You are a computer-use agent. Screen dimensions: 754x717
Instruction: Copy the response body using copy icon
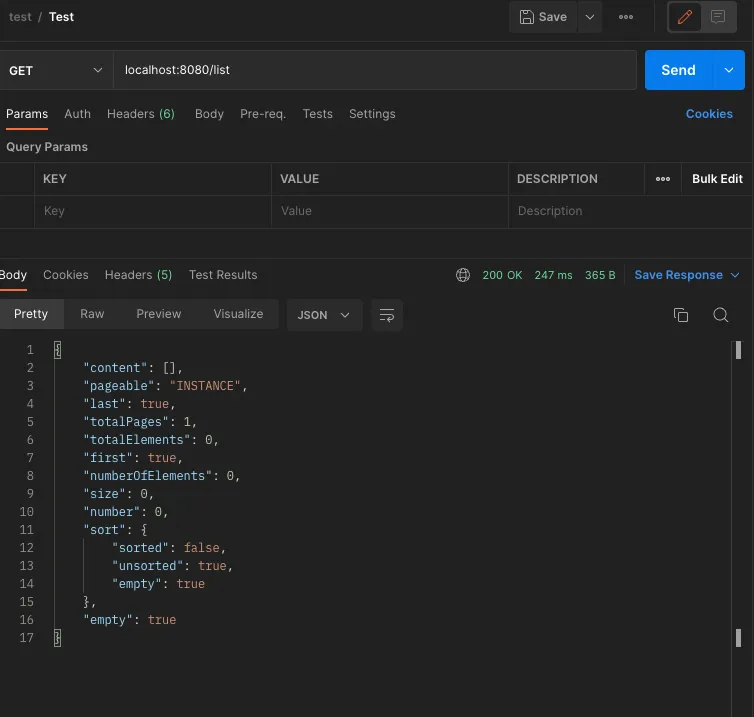point(681,315)
